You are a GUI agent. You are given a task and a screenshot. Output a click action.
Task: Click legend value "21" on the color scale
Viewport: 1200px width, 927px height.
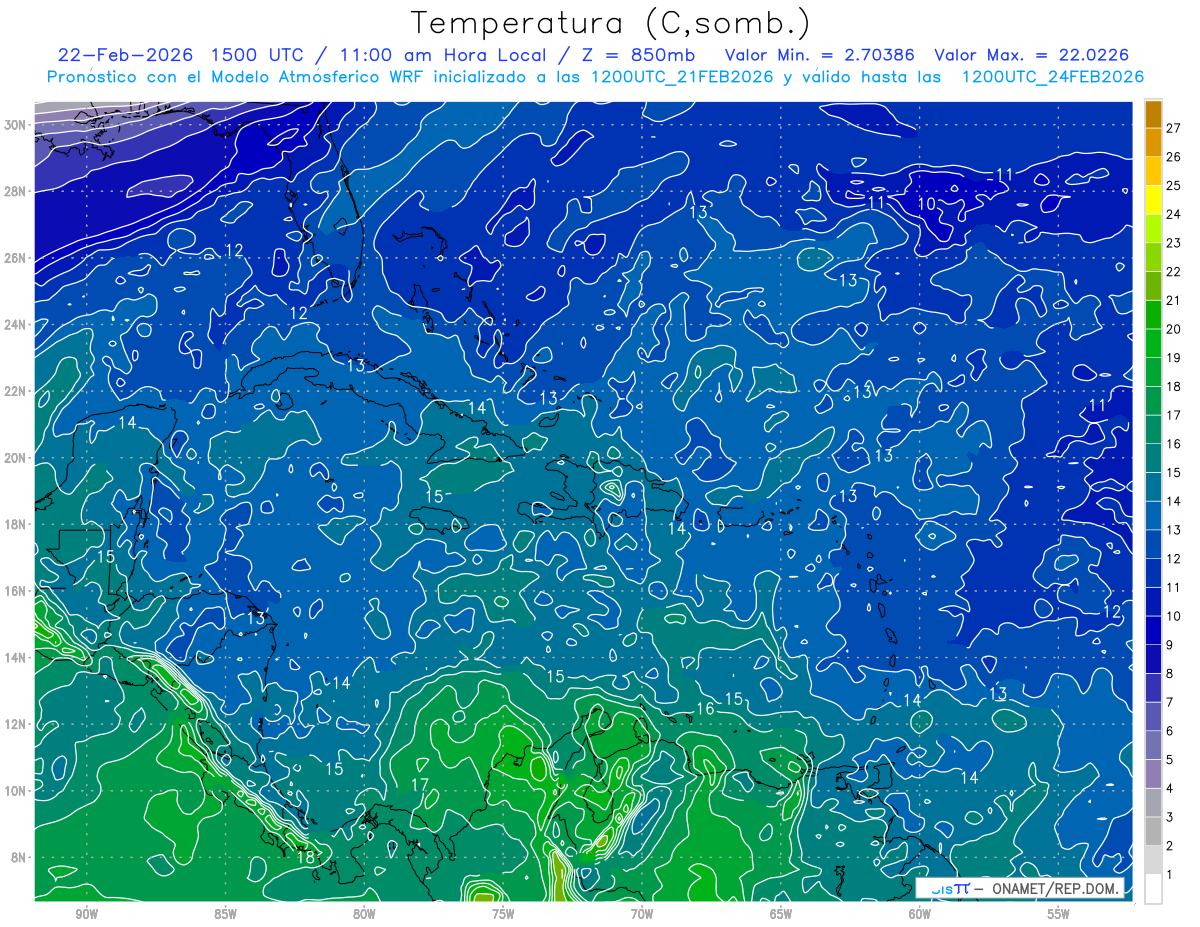(x=1173, y=300)
